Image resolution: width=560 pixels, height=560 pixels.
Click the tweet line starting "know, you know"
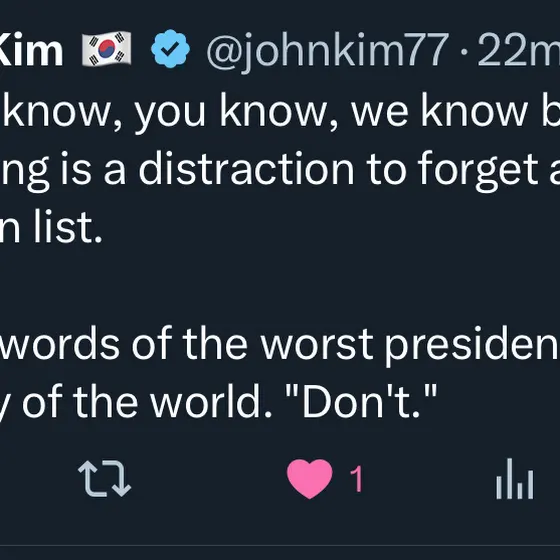tap(280, 110)
